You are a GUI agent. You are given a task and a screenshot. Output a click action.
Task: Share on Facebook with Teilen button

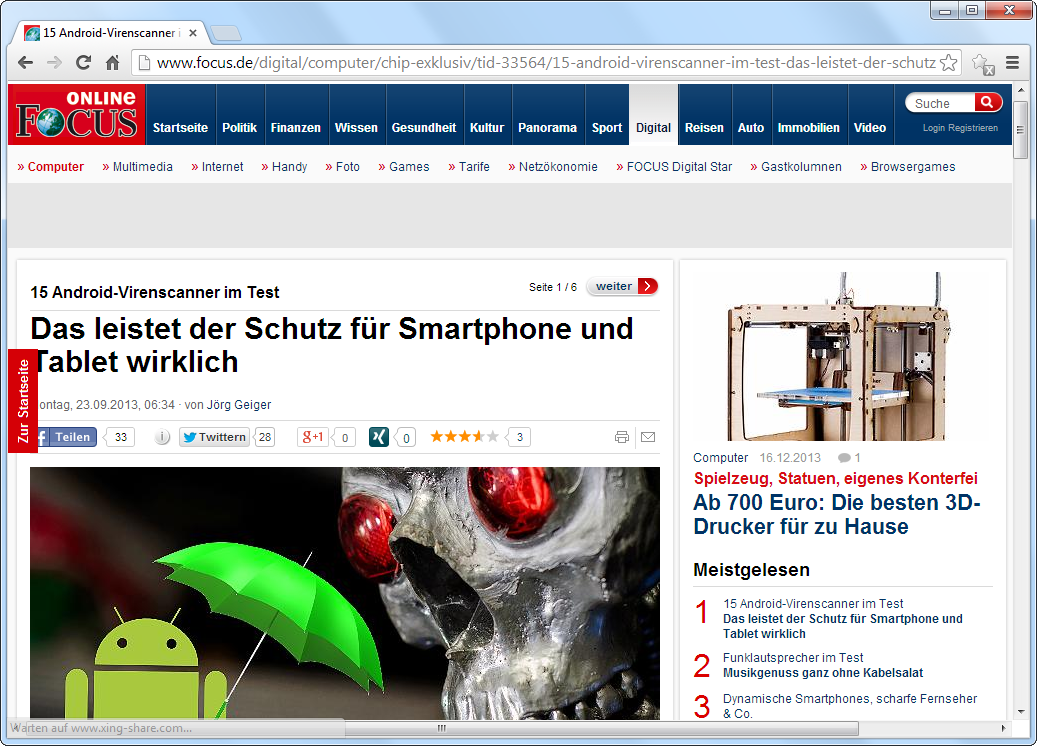tap(66, 437)
